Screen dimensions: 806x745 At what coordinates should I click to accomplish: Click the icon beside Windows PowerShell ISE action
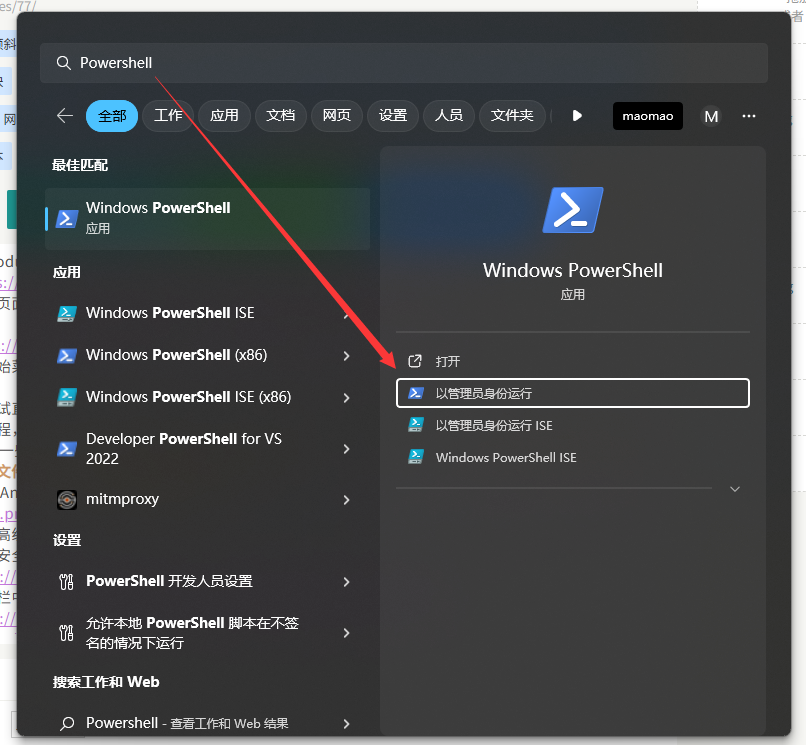(415, 457)
